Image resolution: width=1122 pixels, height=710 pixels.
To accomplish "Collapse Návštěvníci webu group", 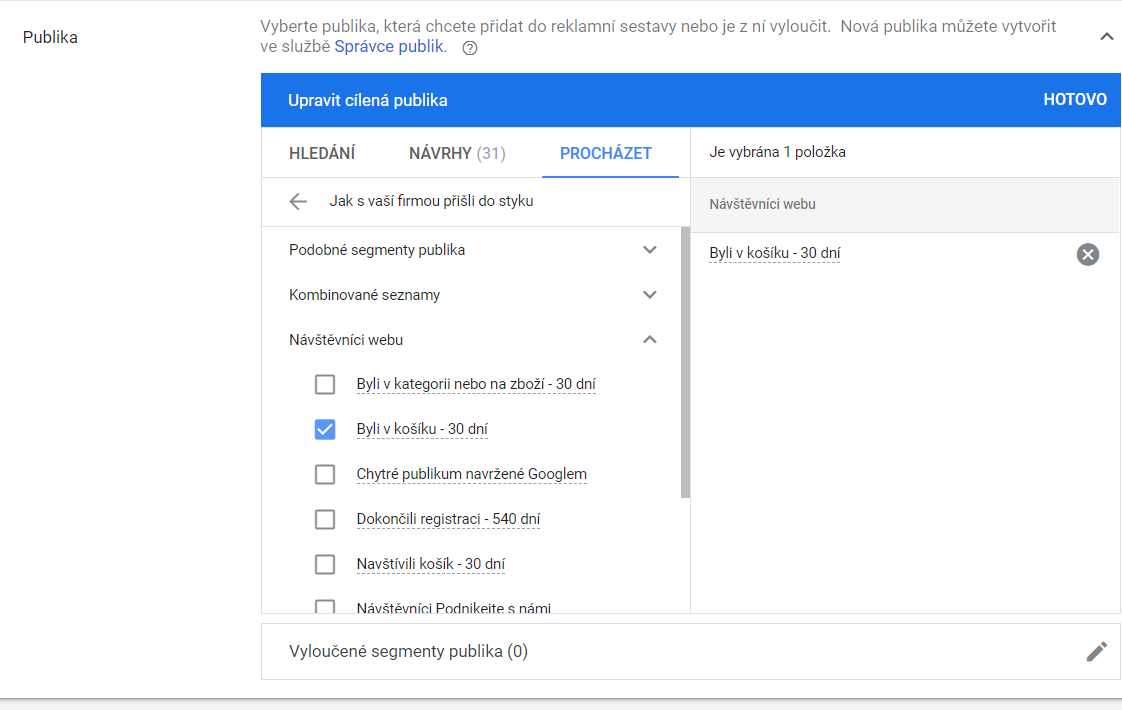I will [x=650, y=340].
